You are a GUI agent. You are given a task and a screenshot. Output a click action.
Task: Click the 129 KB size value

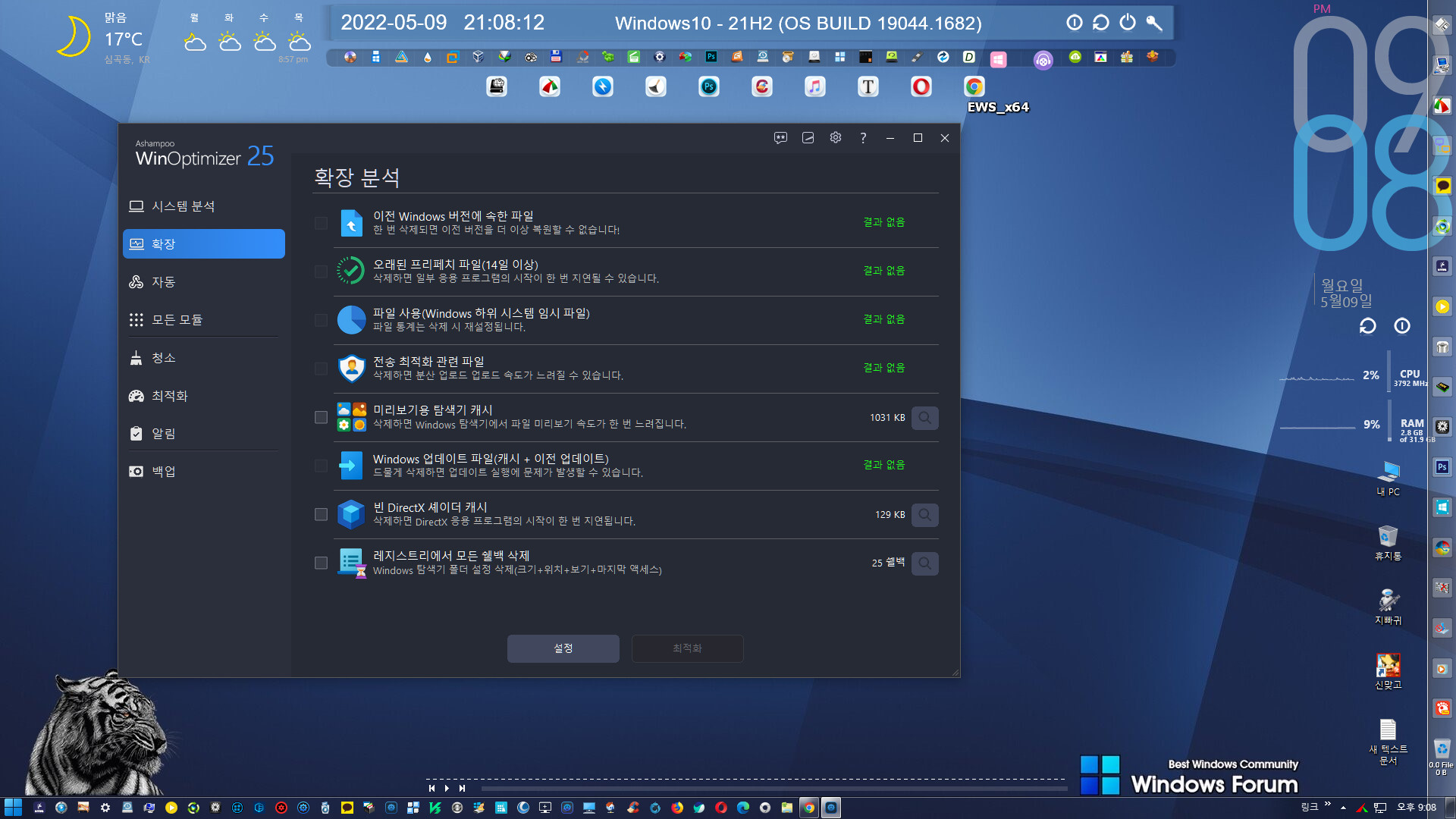[x=890, y=515]
